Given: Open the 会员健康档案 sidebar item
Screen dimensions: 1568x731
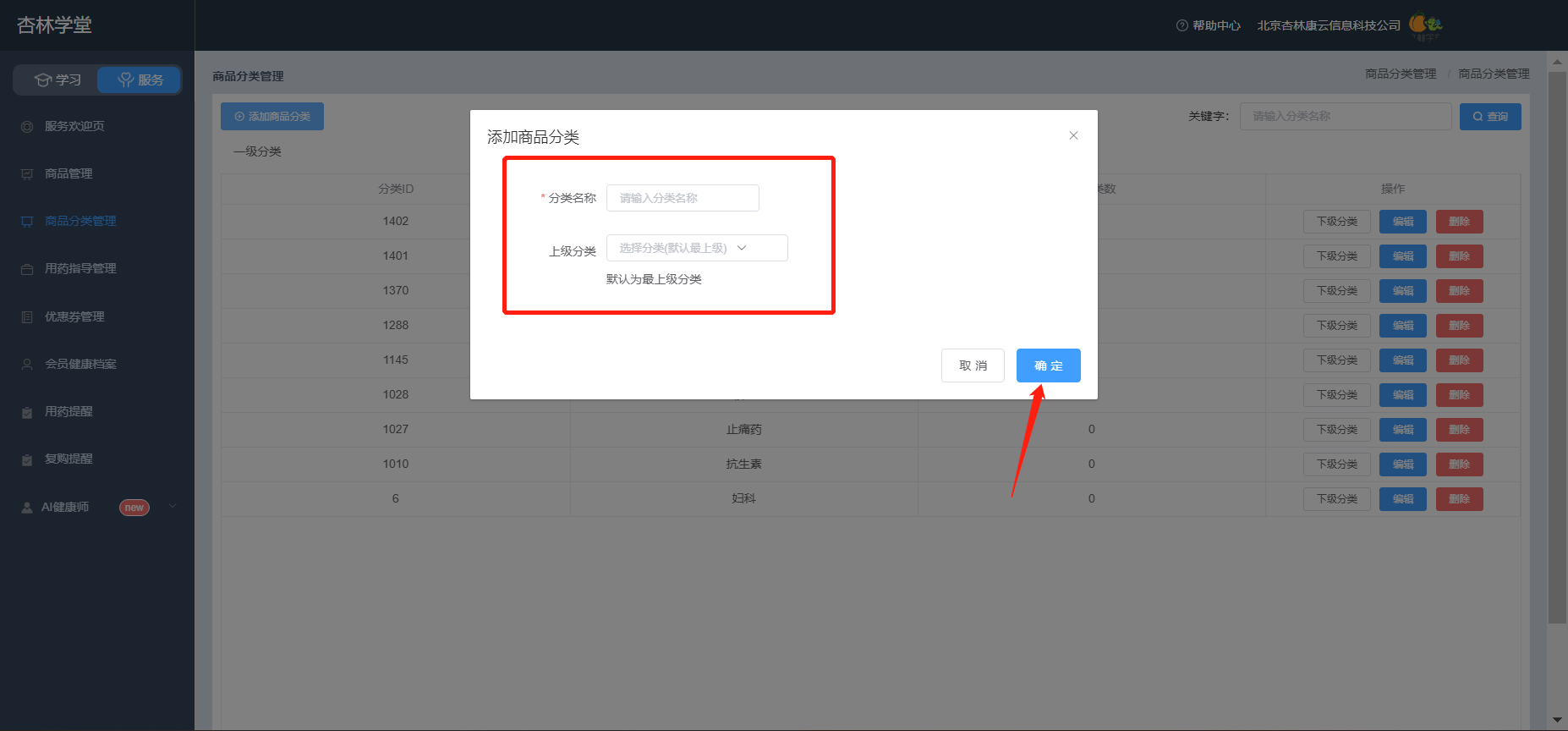Looking at the screenshot, I should coord(80,364).
